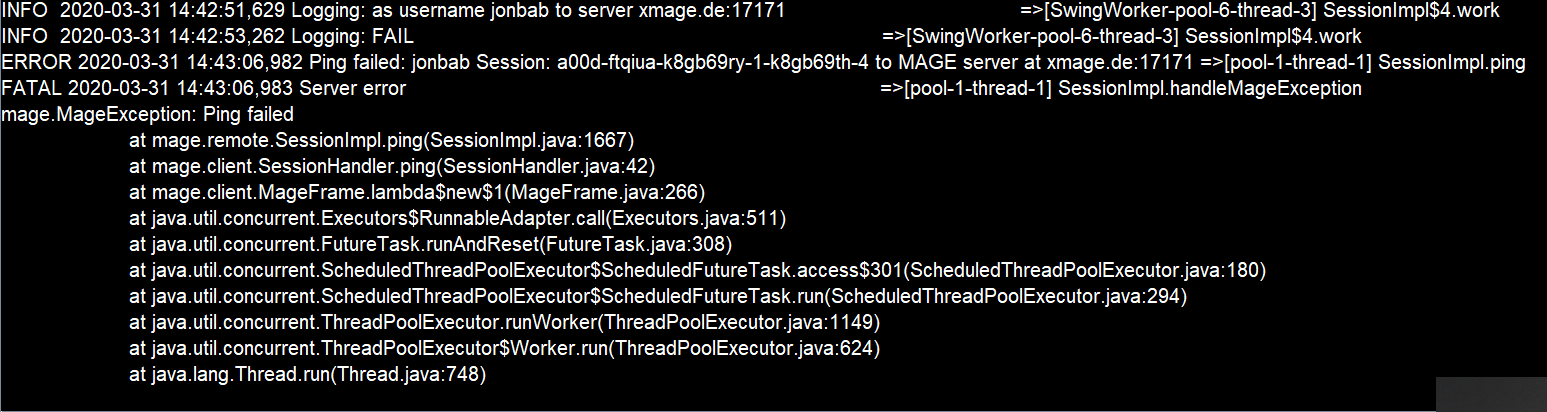
Task: Click the ScheduledThreadPoolExecutor.java:294 trace line
Action: point(658,296)
